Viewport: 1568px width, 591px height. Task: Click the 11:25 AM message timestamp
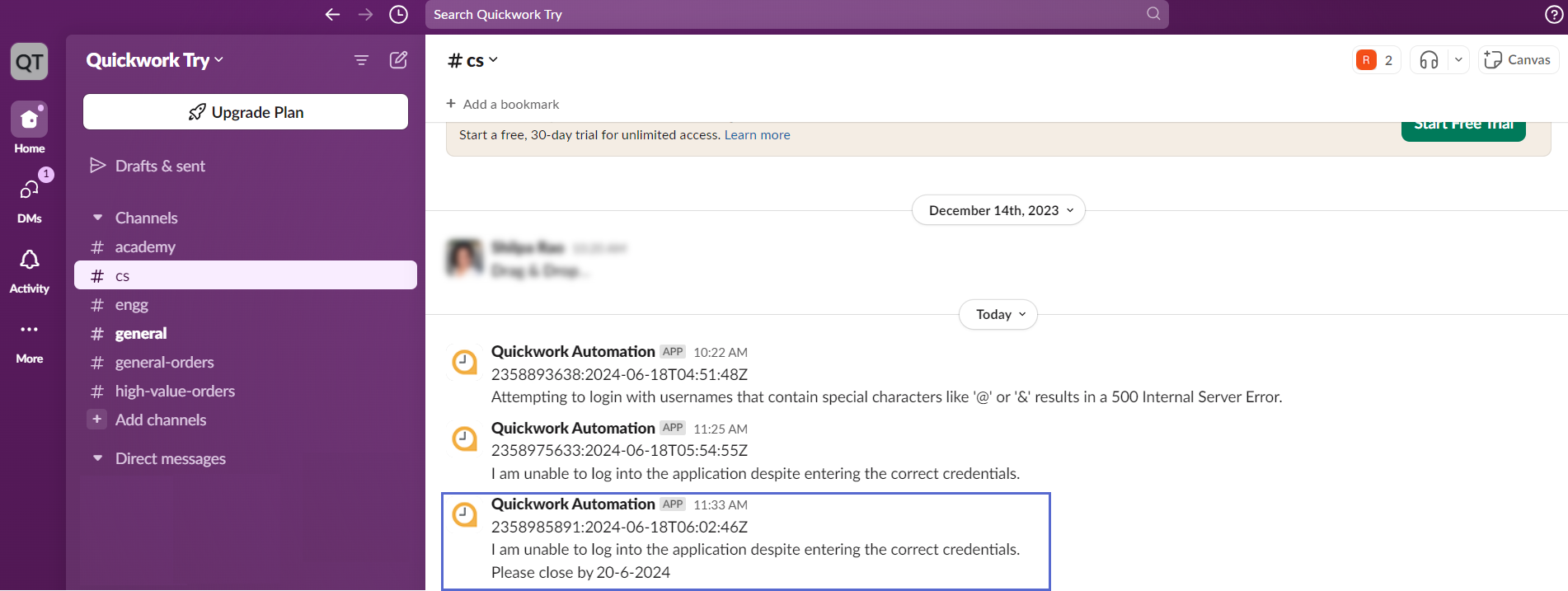coord(721,429)
